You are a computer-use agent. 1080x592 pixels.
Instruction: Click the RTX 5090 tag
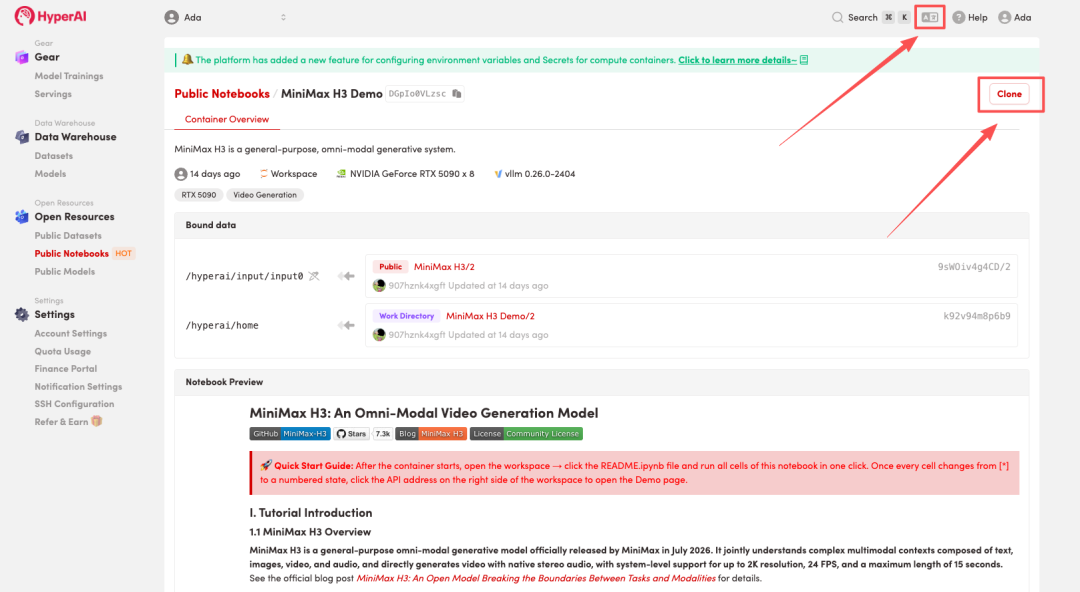[x=198, y=195]
